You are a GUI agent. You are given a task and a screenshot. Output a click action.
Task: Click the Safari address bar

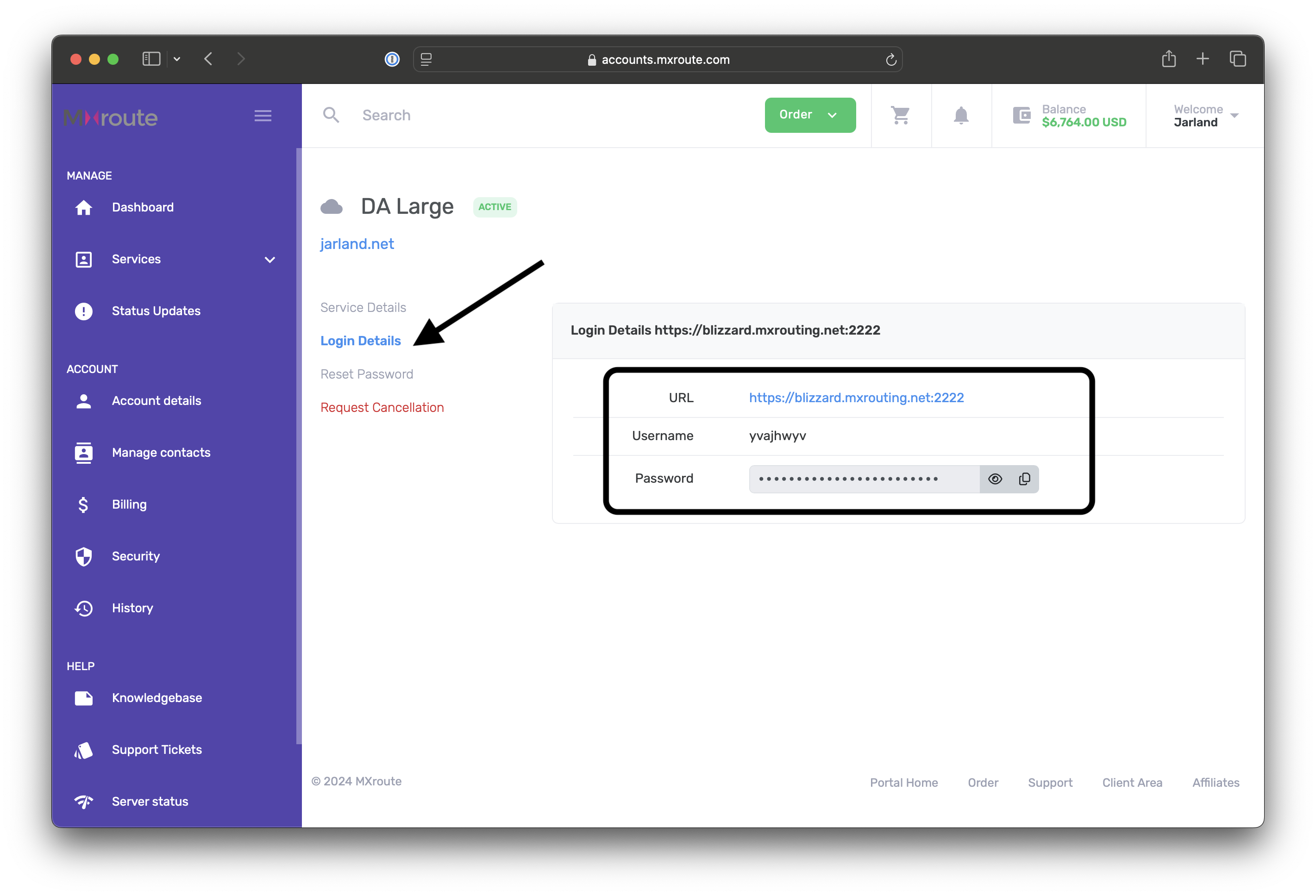[x=658, y=59]
